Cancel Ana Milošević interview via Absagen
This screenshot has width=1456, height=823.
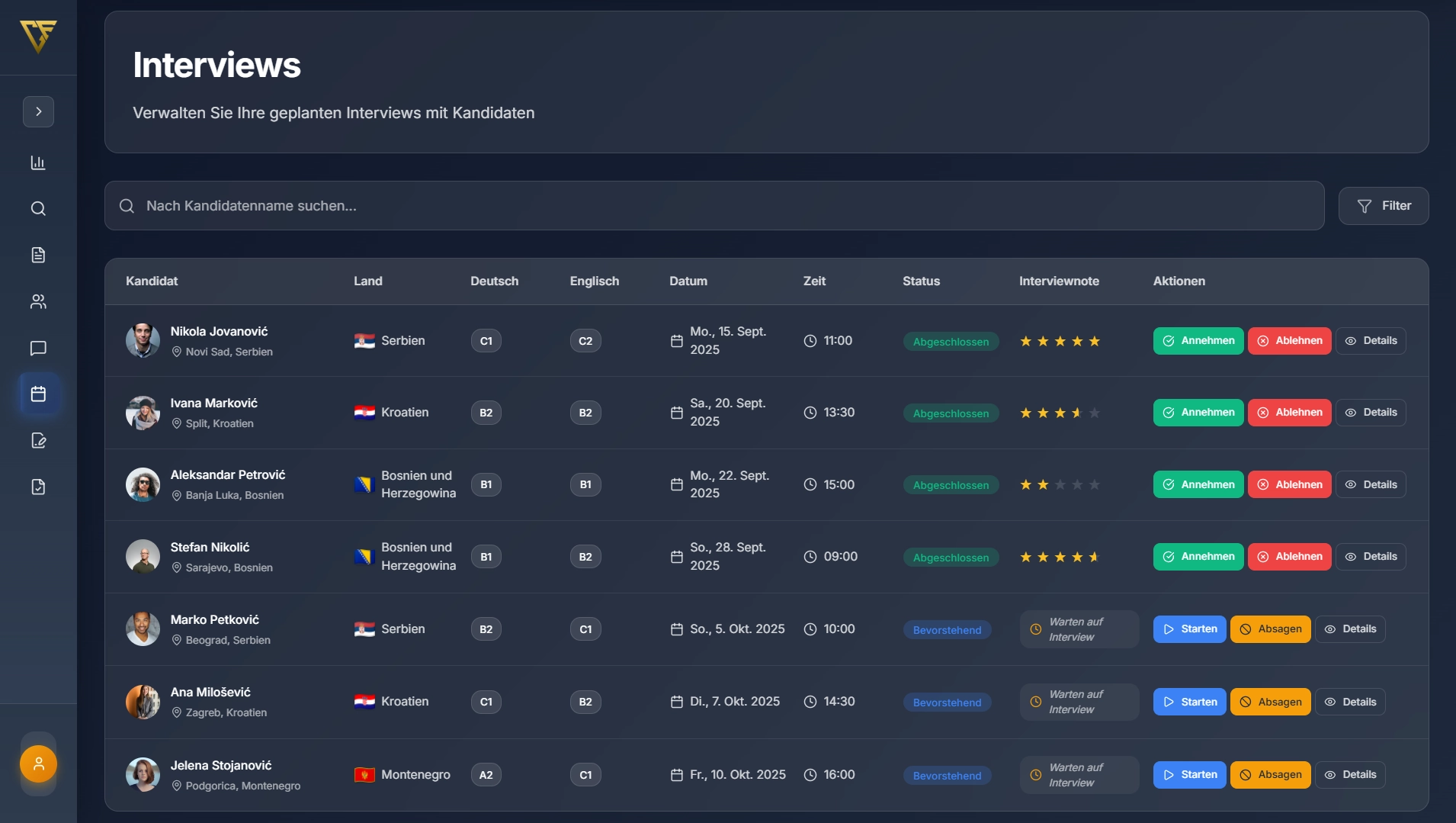pyautogui.click(x=1270, y=702)
